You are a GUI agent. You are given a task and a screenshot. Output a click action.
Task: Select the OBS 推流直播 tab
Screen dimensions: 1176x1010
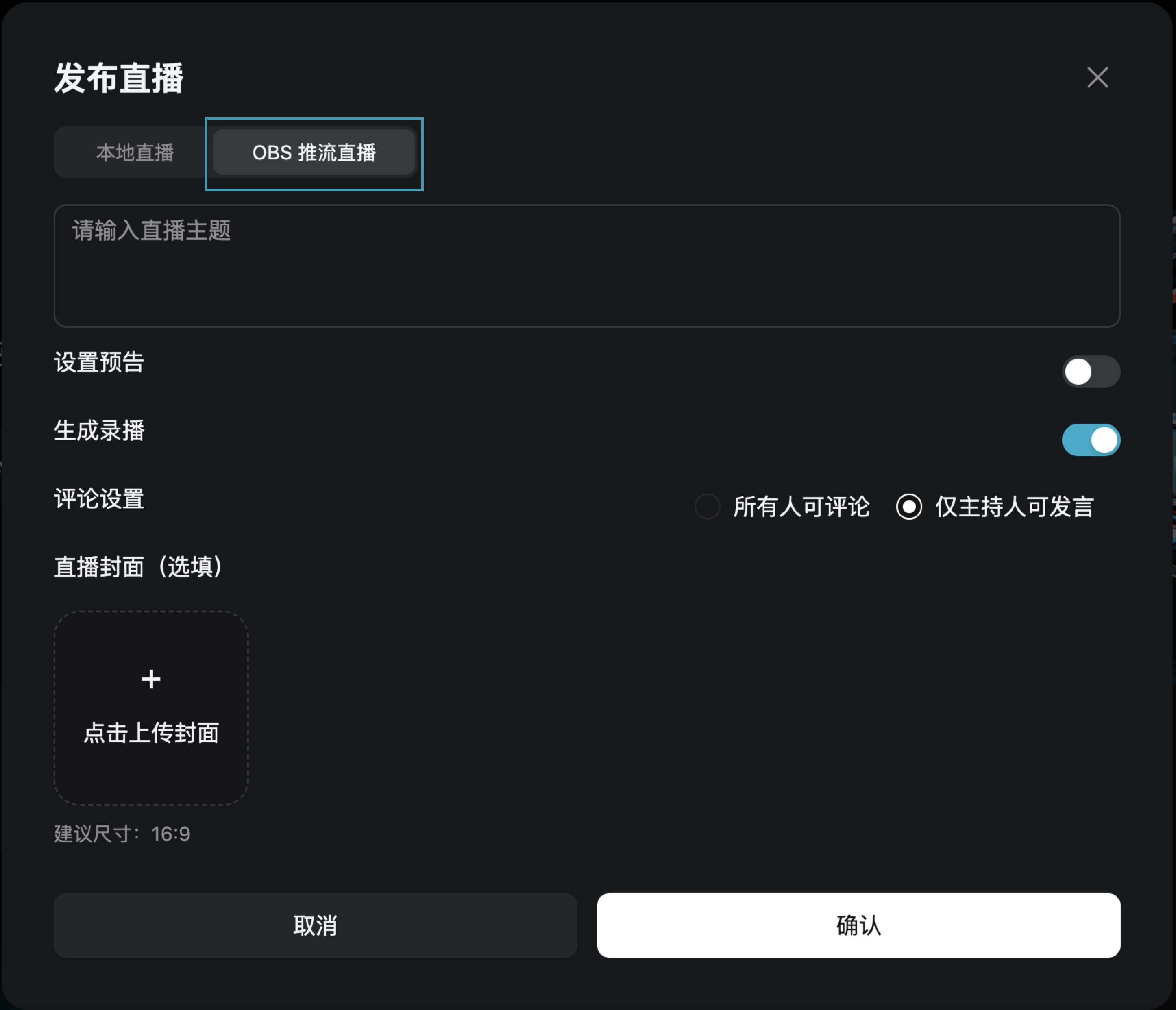click(x=314, y=152)
